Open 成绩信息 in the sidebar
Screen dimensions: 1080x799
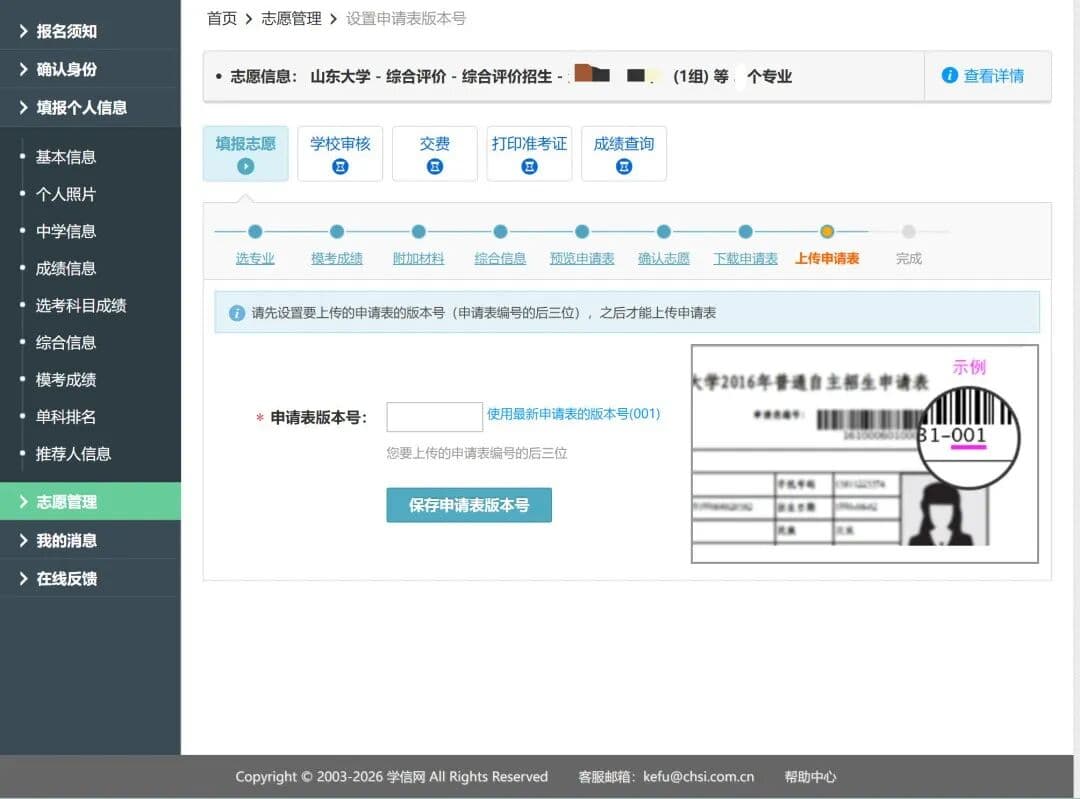(x=66, y=269)
